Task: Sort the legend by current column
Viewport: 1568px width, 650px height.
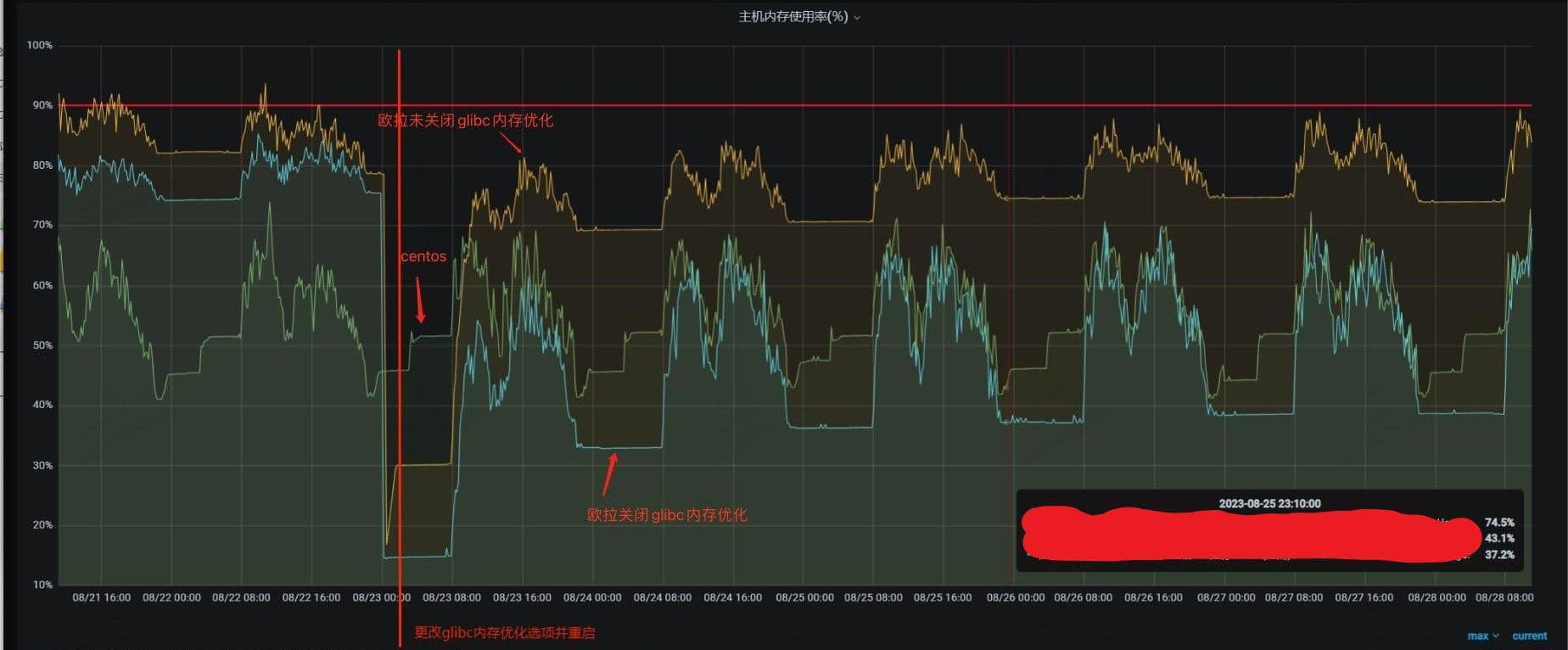Action: [1529, 636]
